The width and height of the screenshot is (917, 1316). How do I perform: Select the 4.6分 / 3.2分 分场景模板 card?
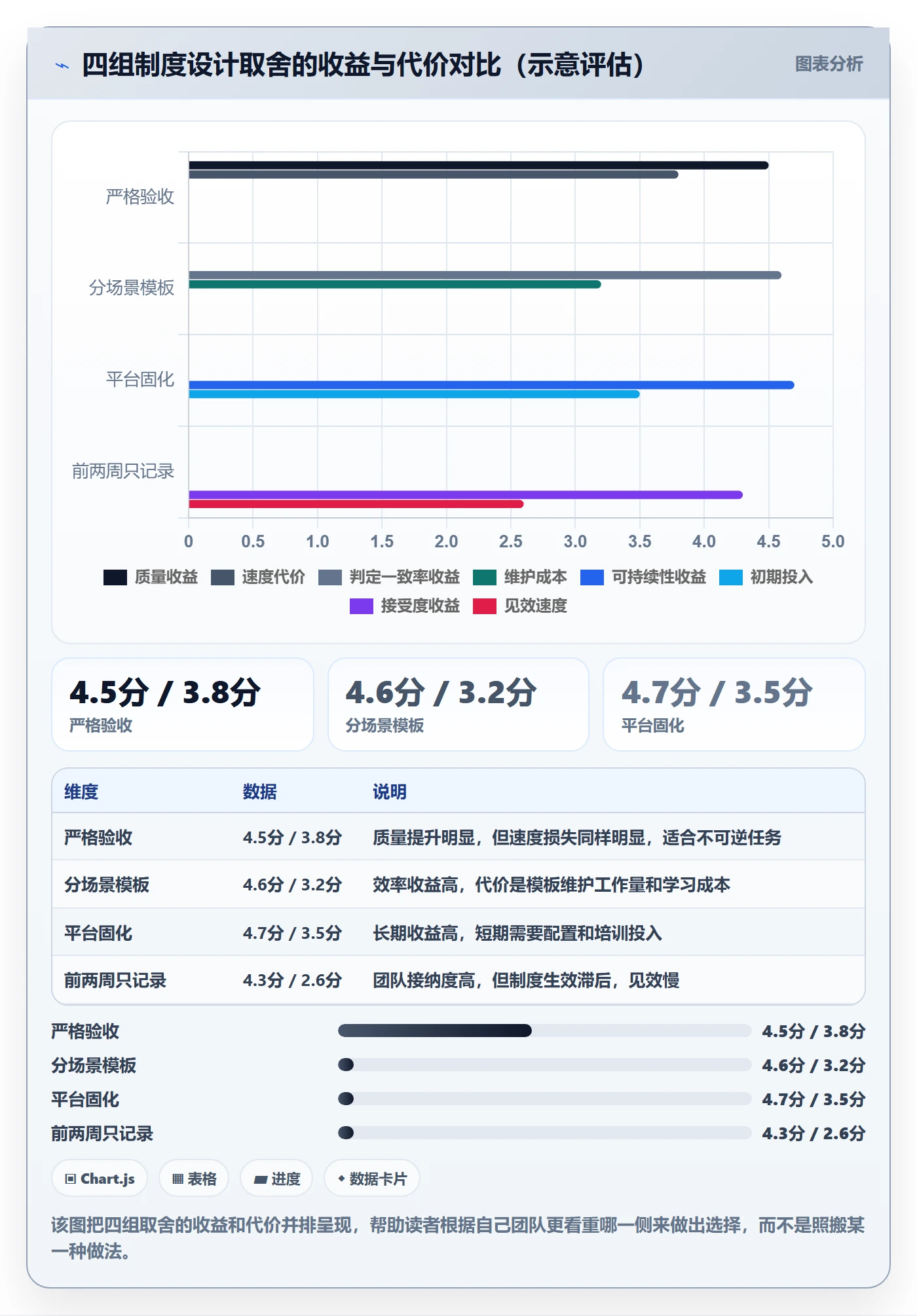[x=458, y=704]
